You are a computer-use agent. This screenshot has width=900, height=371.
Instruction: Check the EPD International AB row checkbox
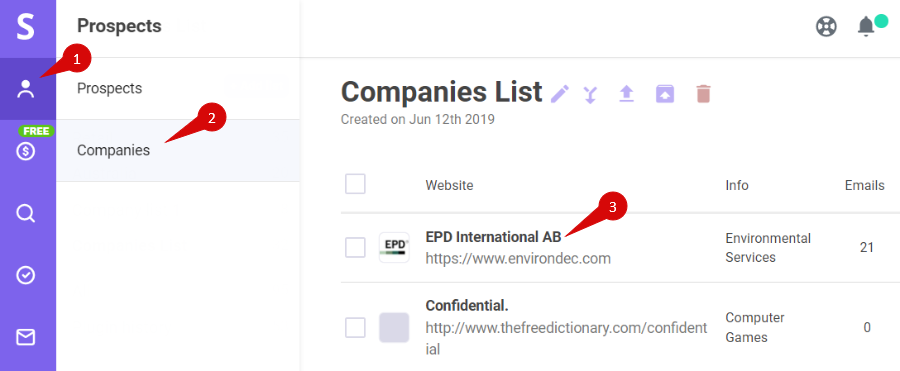tap(355, 248)
